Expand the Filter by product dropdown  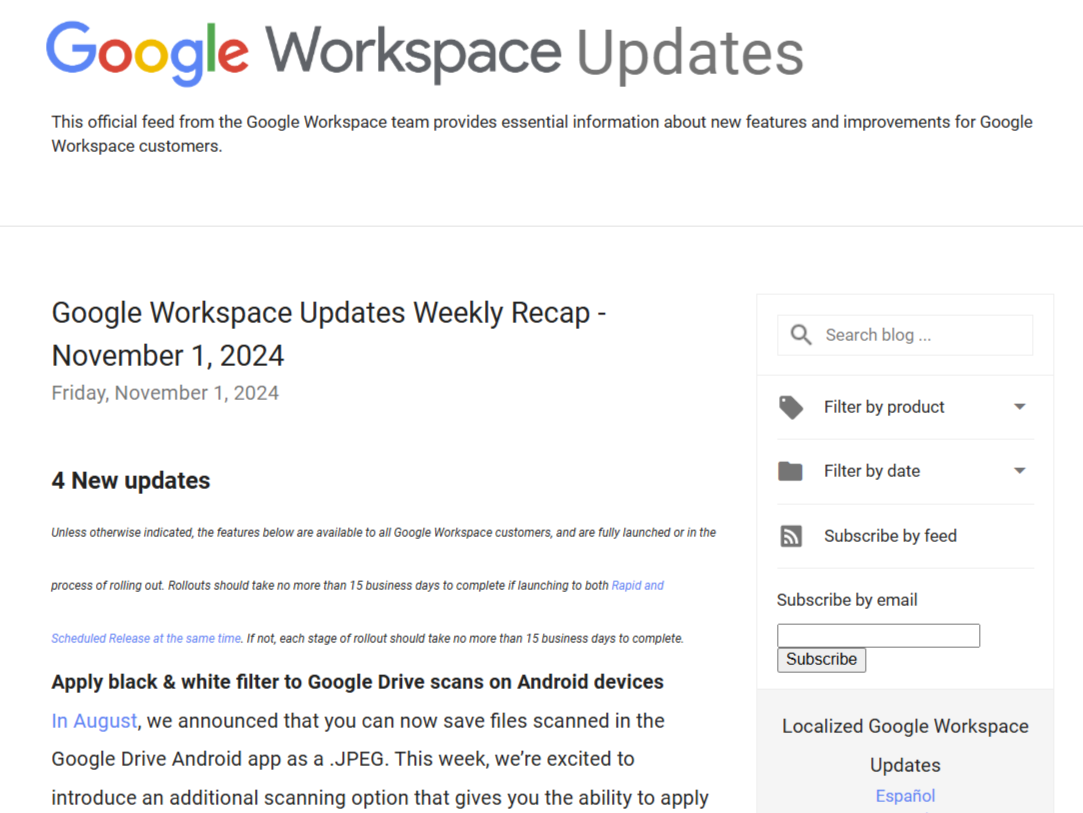[x=883, y=407]
